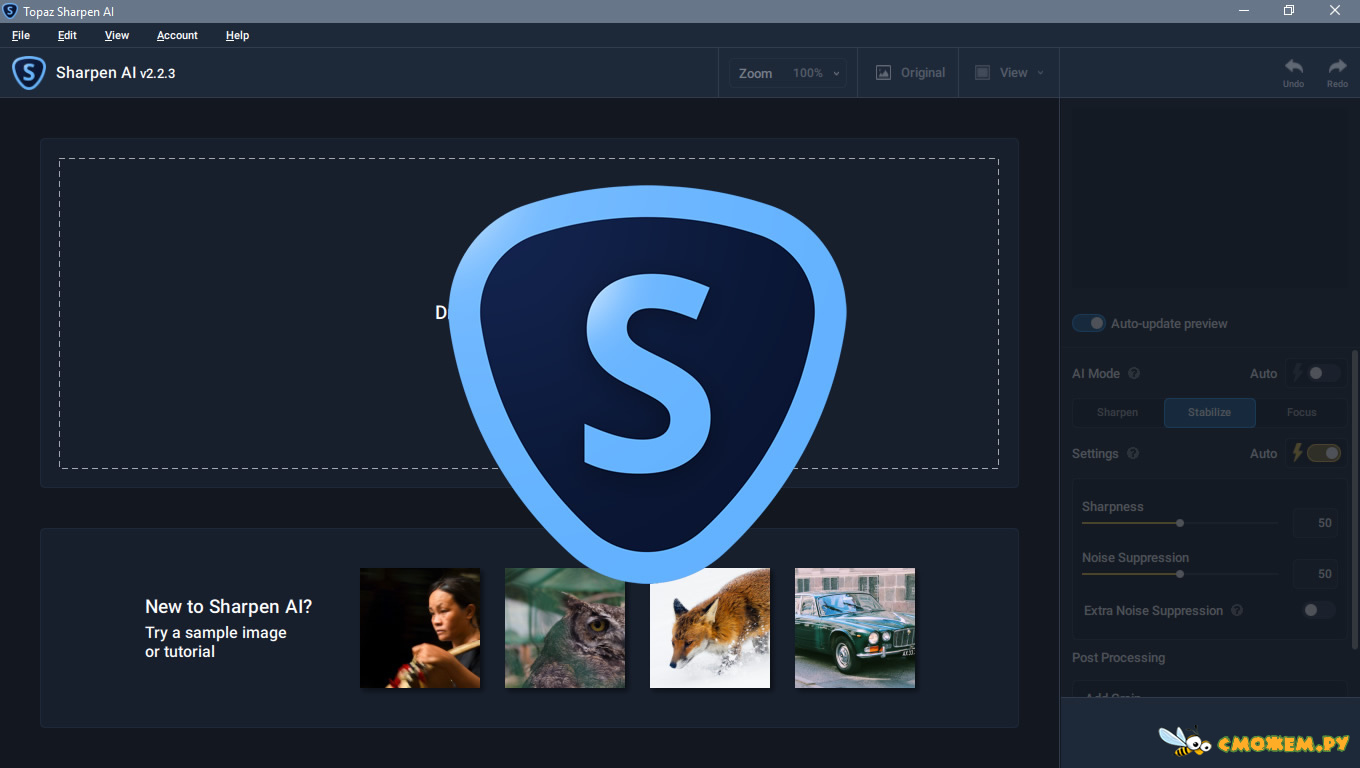The height and width of the screenshot is (768, 1360).
Task: Click the Sharpen AI v2.2.3 title
Action: 115,73
